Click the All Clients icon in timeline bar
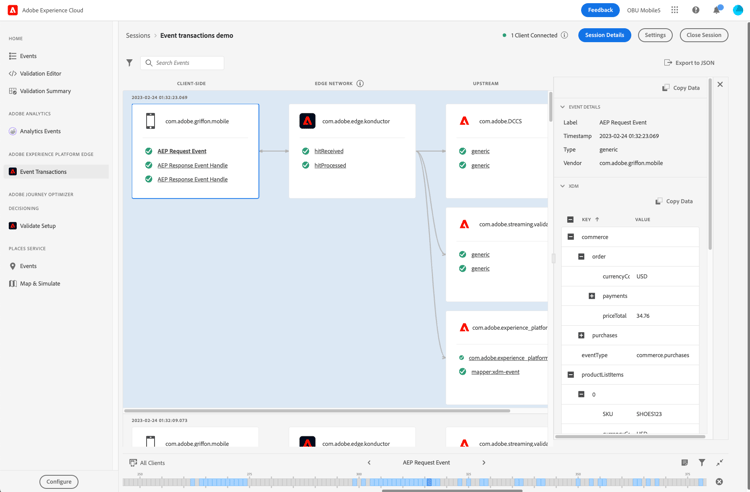Screen dimensions: 750x492 (133, 462)
